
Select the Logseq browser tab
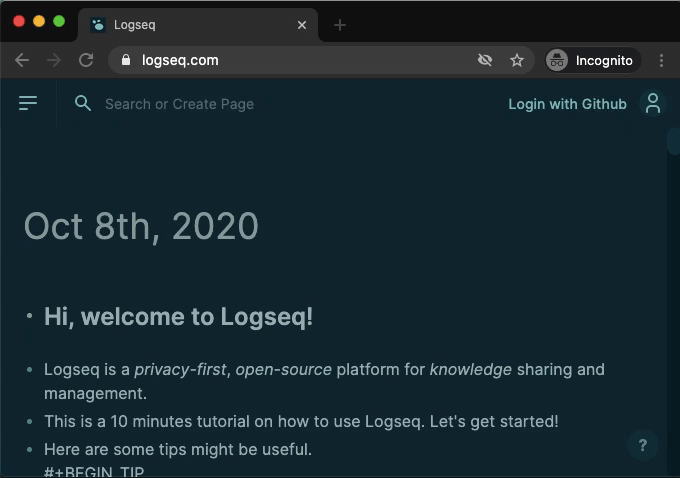tap(198, 25)
